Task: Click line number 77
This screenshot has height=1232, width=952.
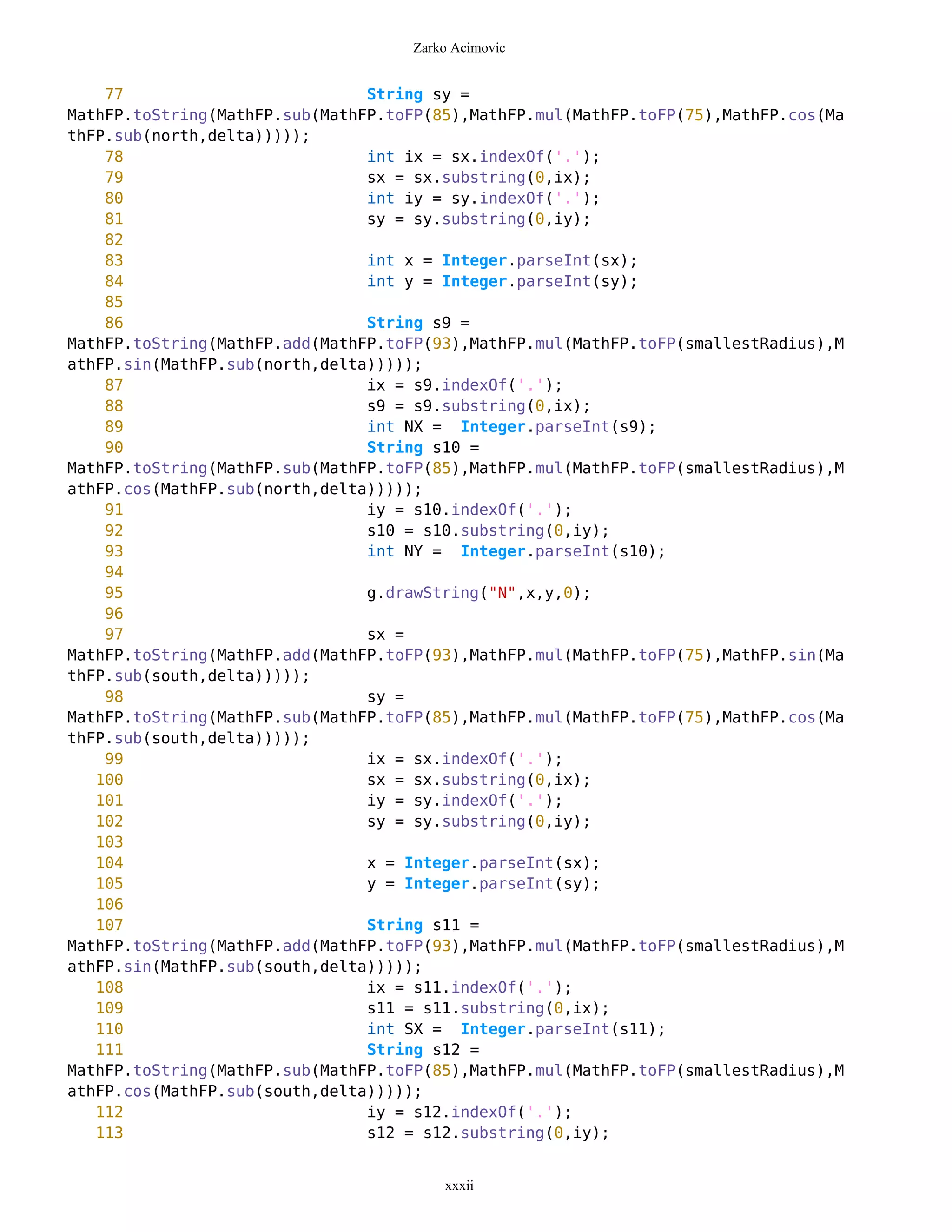Action: 114,94
